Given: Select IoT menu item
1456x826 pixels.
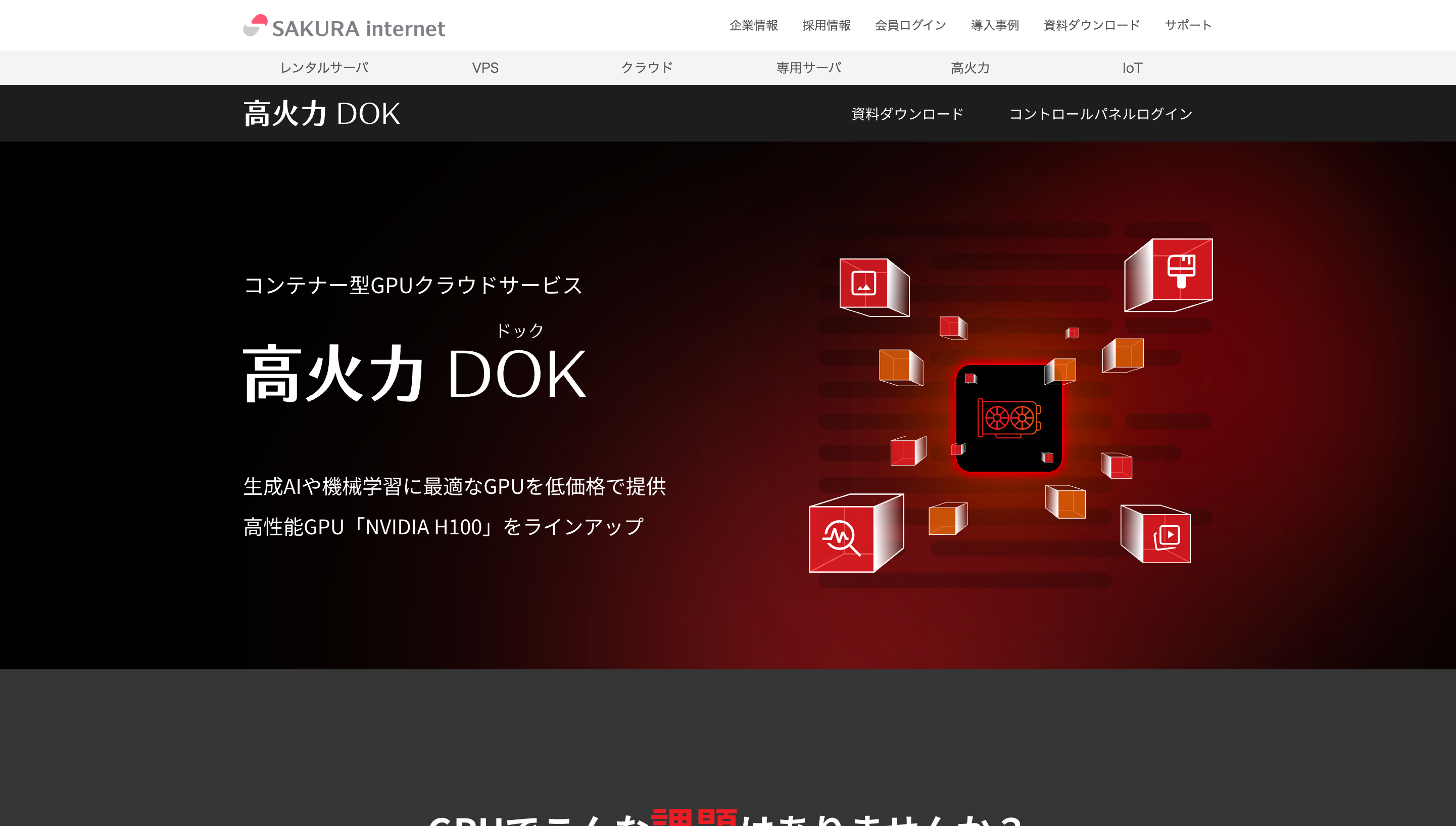Looking at the screenshot, I should tap(1132, 68).
